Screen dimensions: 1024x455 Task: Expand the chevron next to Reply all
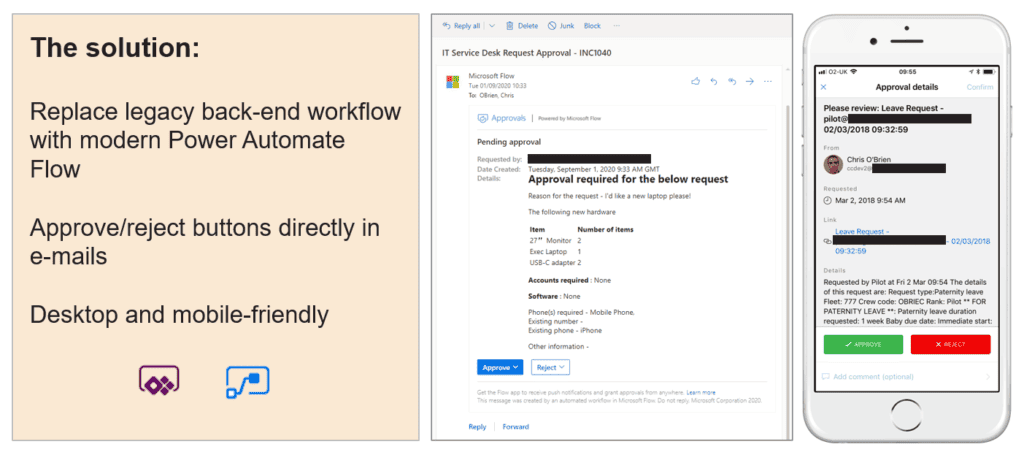(x=492, y=26)
